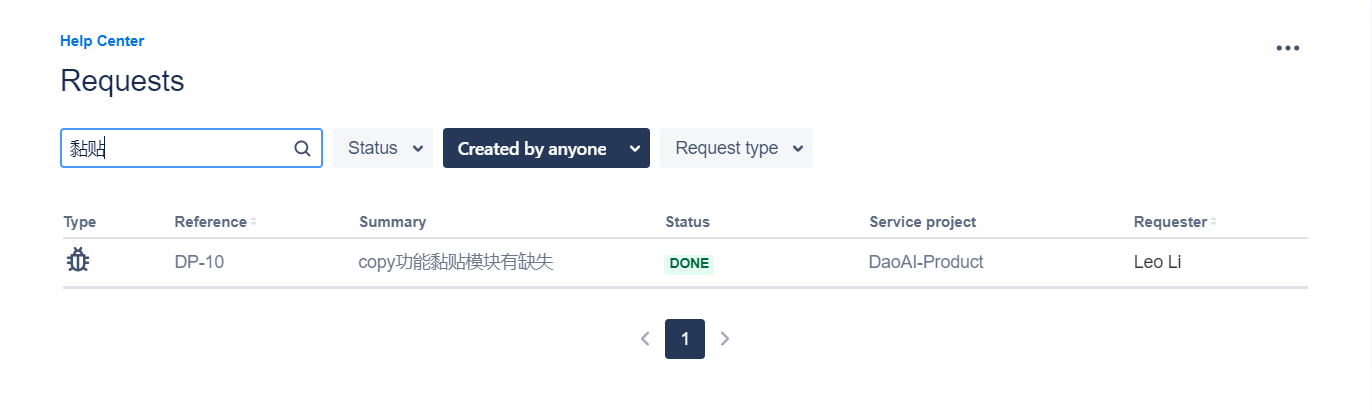Screen dimensions: 1372x410
Task: Click the DONE status badge
Action: [x=689, y=264]
